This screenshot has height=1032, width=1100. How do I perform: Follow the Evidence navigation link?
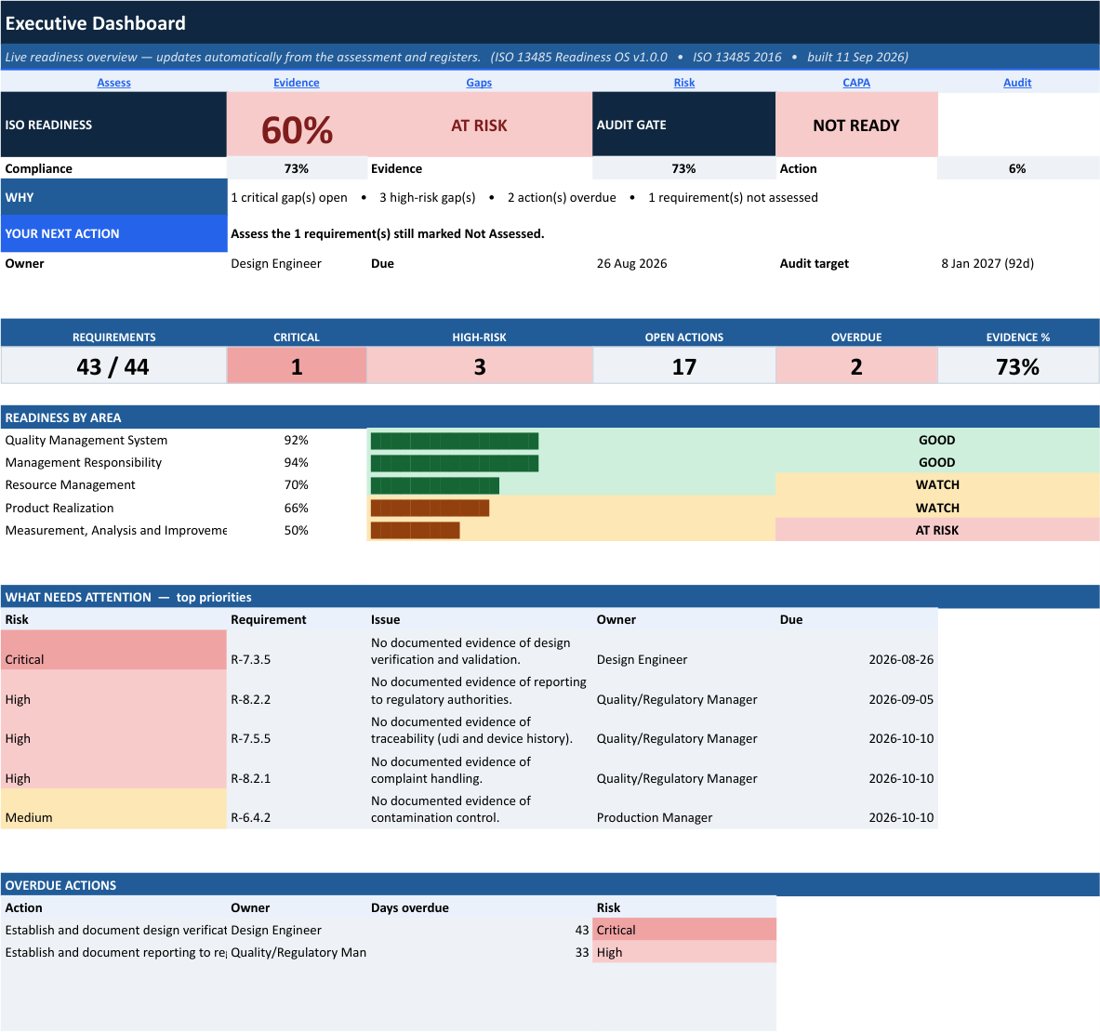coord(296,83)
